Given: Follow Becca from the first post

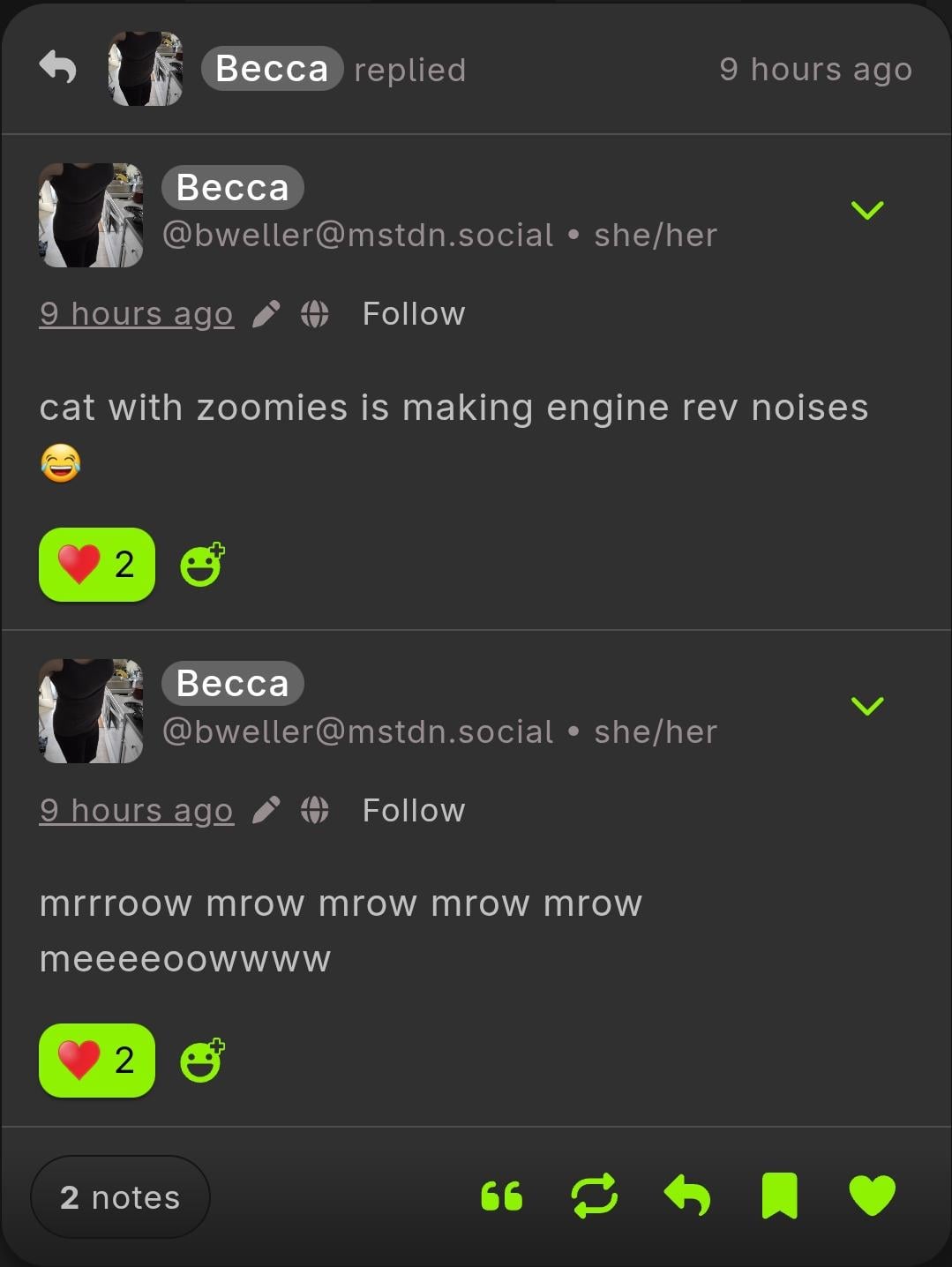Looking at the screenshot, I should coord(414,314).
